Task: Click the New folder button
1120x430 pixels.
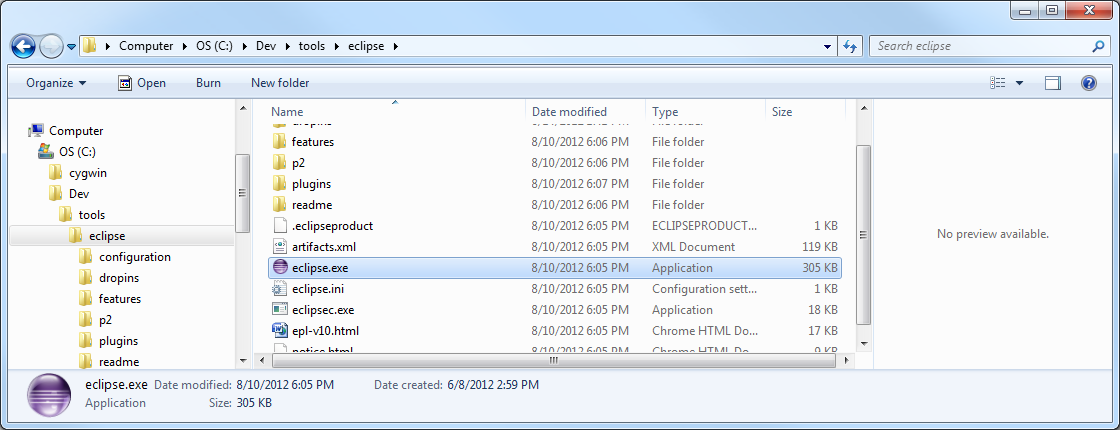Action: (x=280, y=83)
